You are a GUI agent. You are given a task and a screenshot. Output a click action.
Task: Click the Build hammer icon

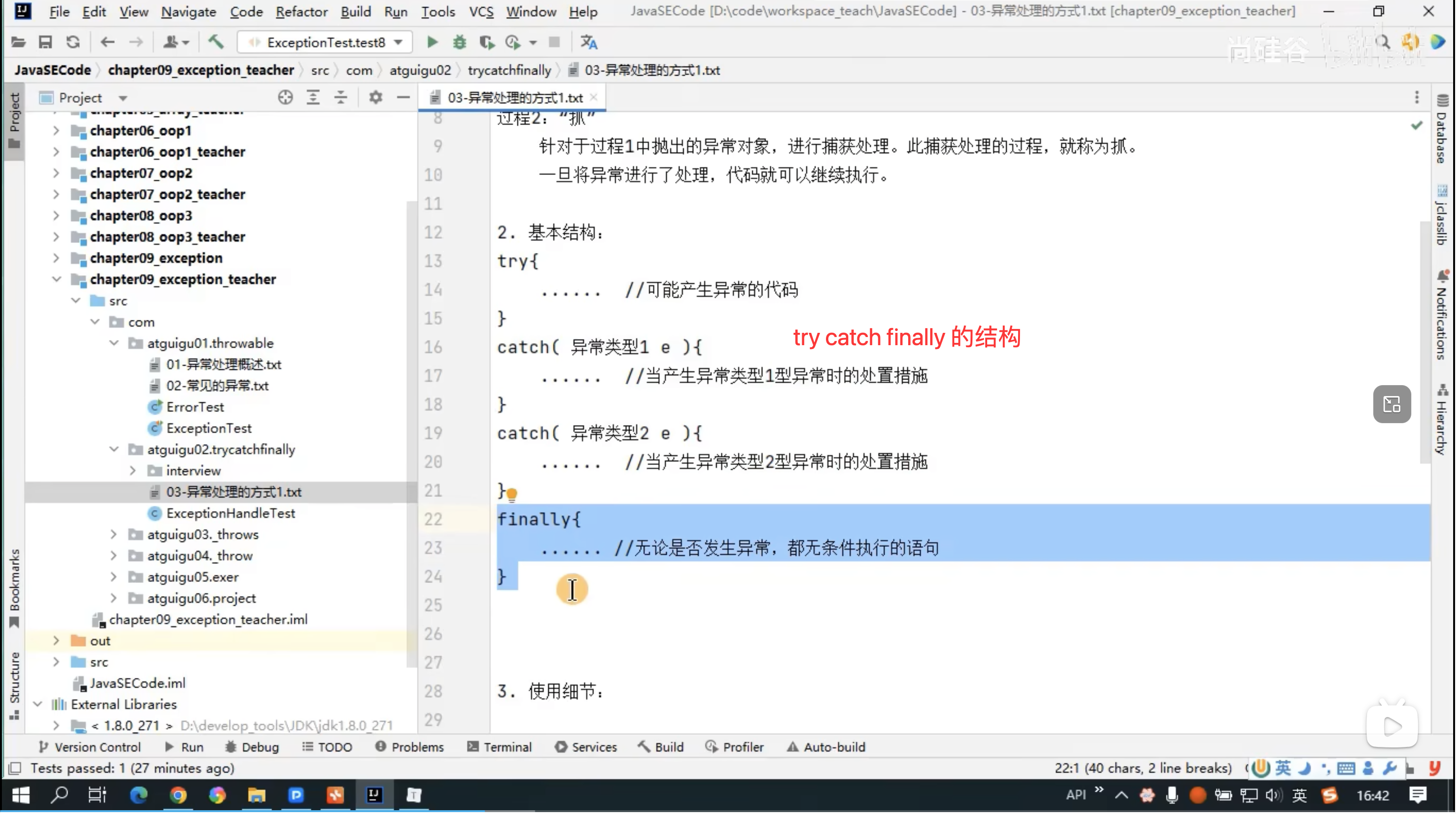pyautogui.click(x=216, y=42)
